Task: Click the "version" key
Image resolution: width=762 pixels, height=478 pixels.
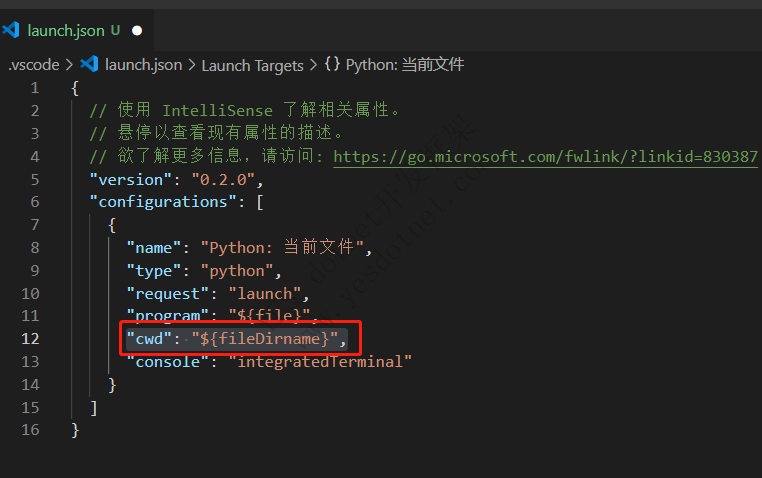Action: (131, 180)
